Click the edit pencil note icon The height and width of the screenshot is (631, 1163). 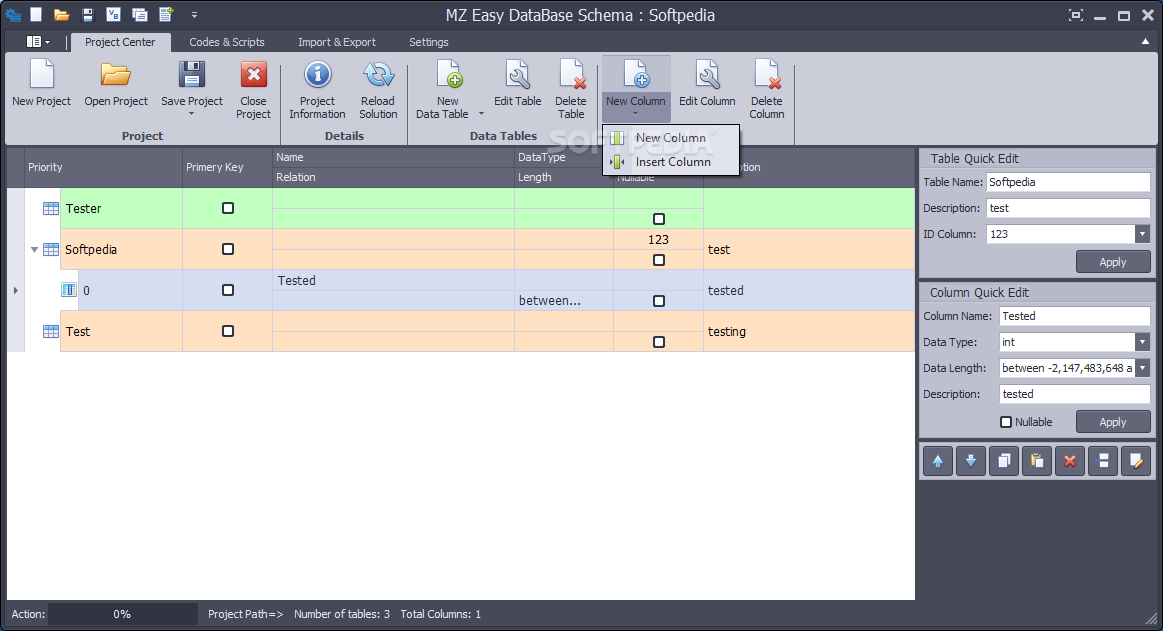pyautogui.click(x=1136, y=461)
